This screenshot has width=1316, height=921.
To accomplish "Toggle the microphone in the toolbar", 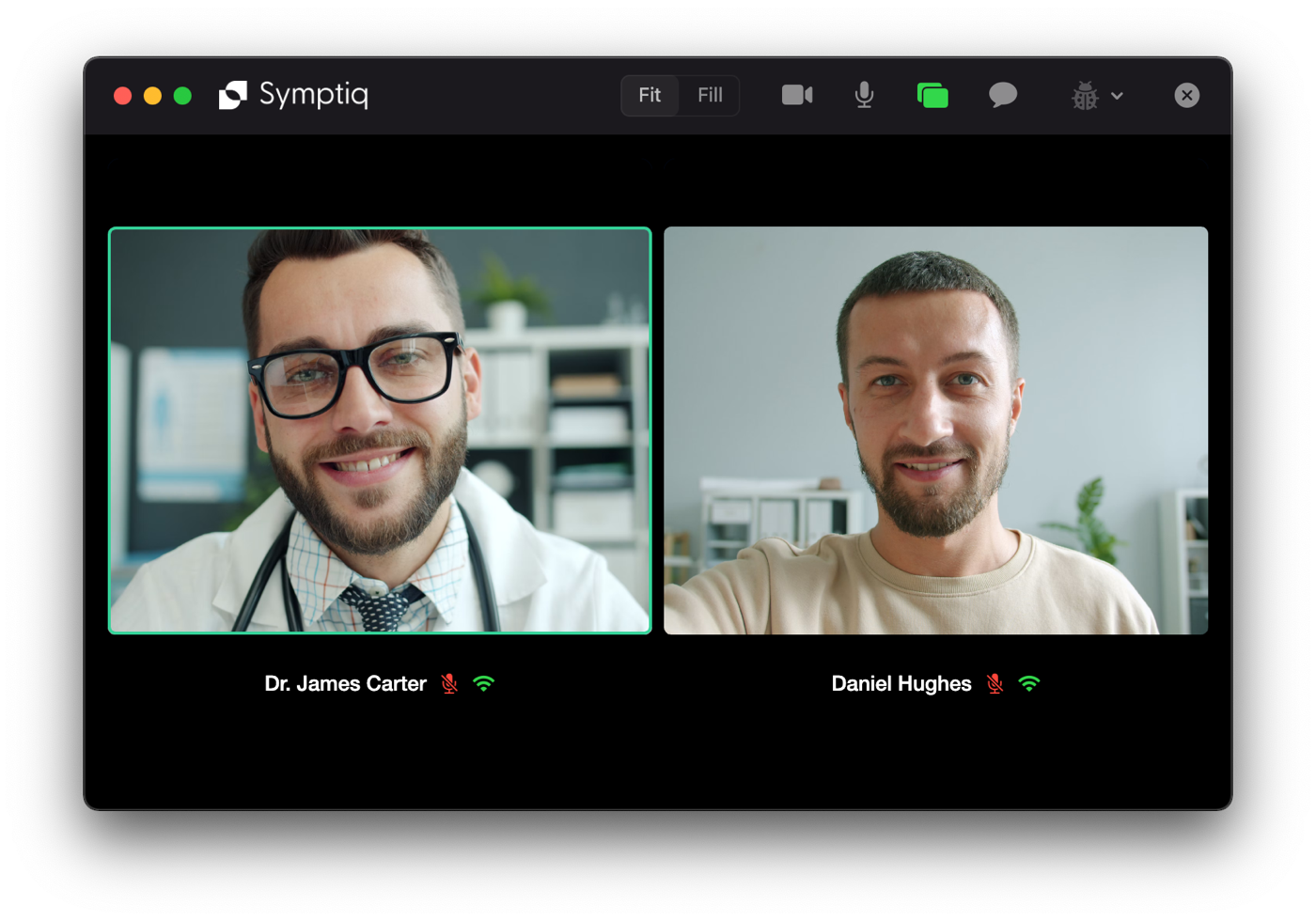I will tap(864, 95).
